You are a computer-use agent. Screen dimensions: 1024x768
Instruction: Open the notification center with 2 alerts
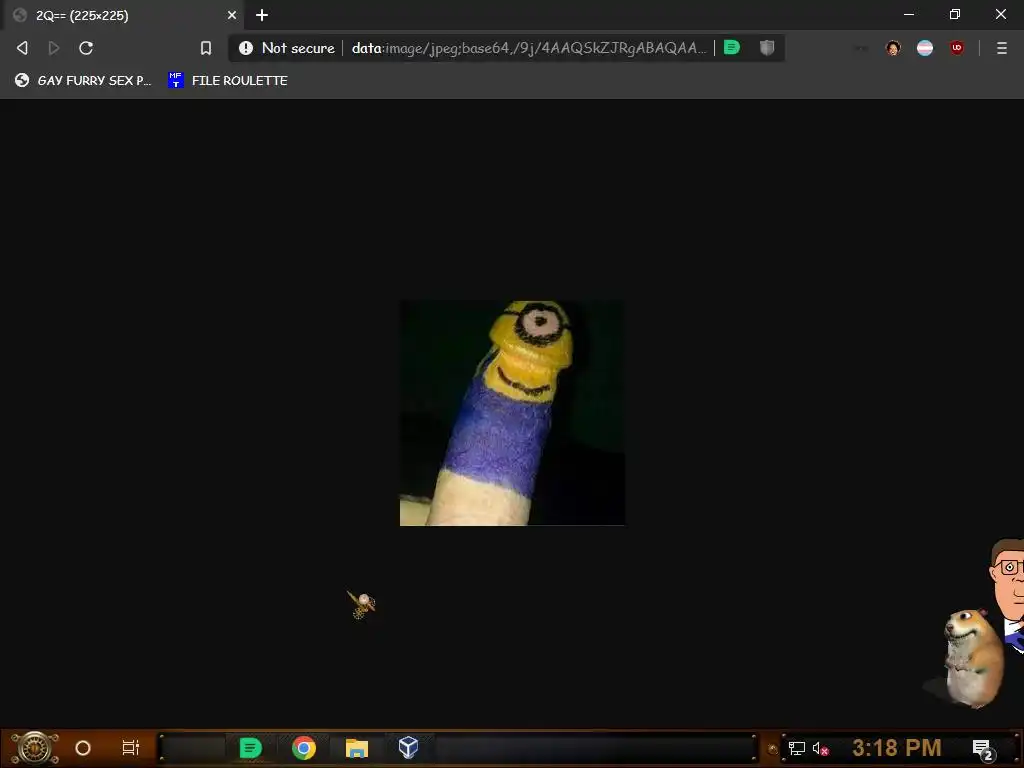pyautogui.click(x=982, y=749)
